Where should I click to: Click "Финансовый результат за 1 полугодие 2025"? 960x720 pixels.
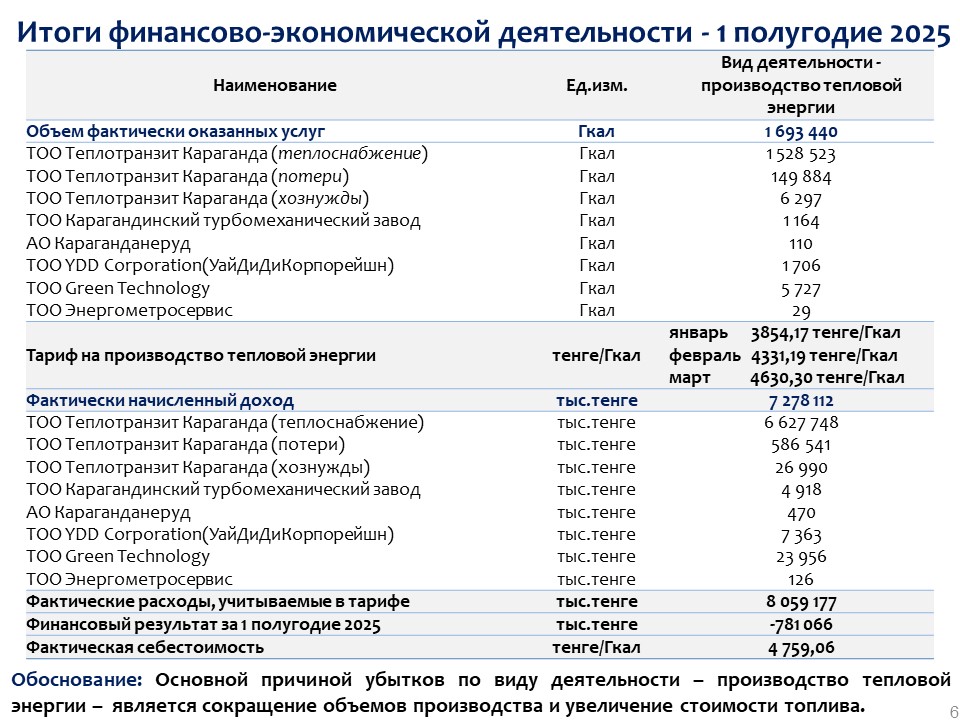(x=203, y=624)
